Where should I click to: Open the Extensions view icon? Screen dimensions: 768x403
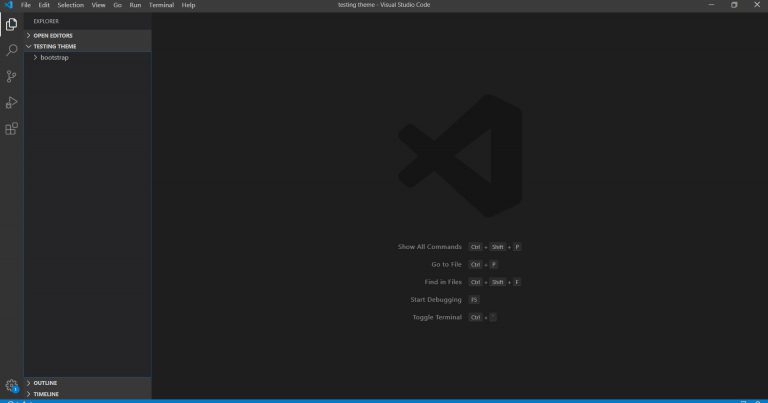tap(12, 128)
